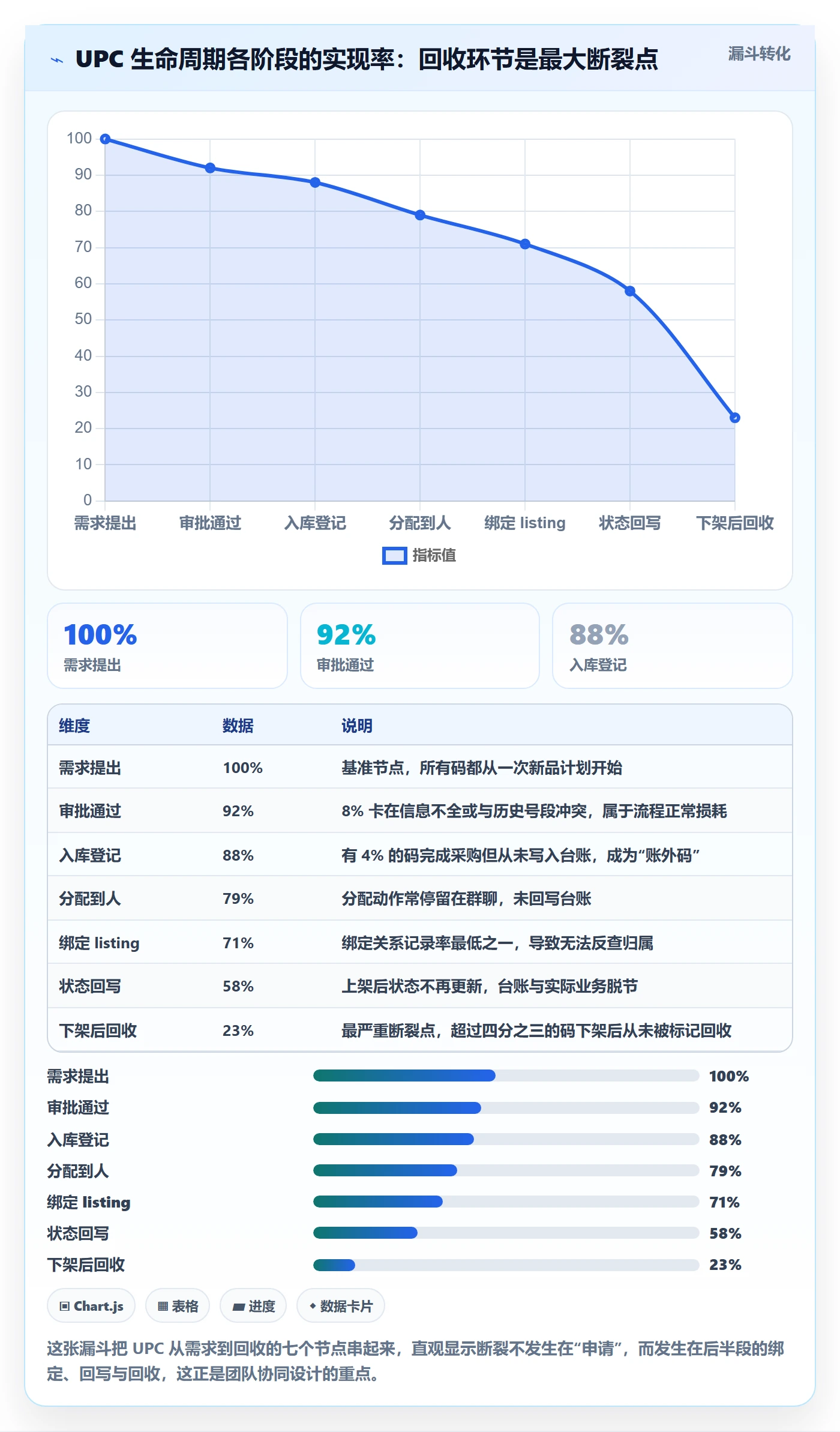Click the 入库登记 data point on the line
Image resolution: width=840 pixels, height=1432 pixels.
[315, 182]
